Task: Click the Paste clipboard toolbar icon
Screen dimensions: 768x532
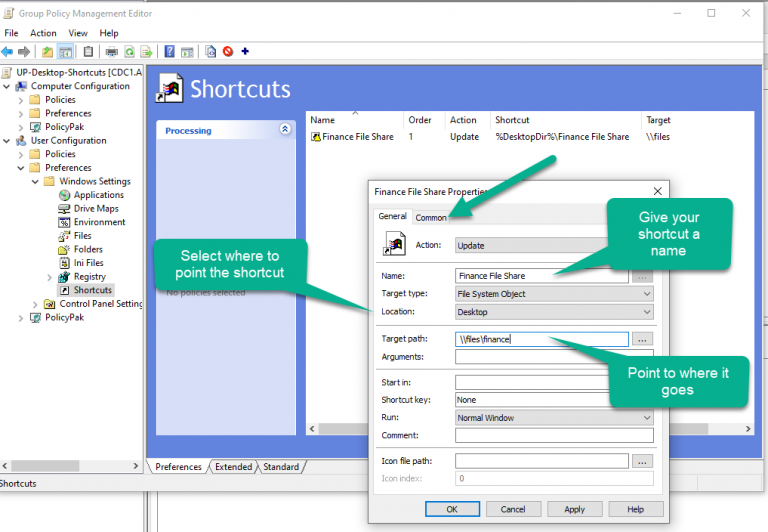Action: pyautogui.click(x=88, y=51)
